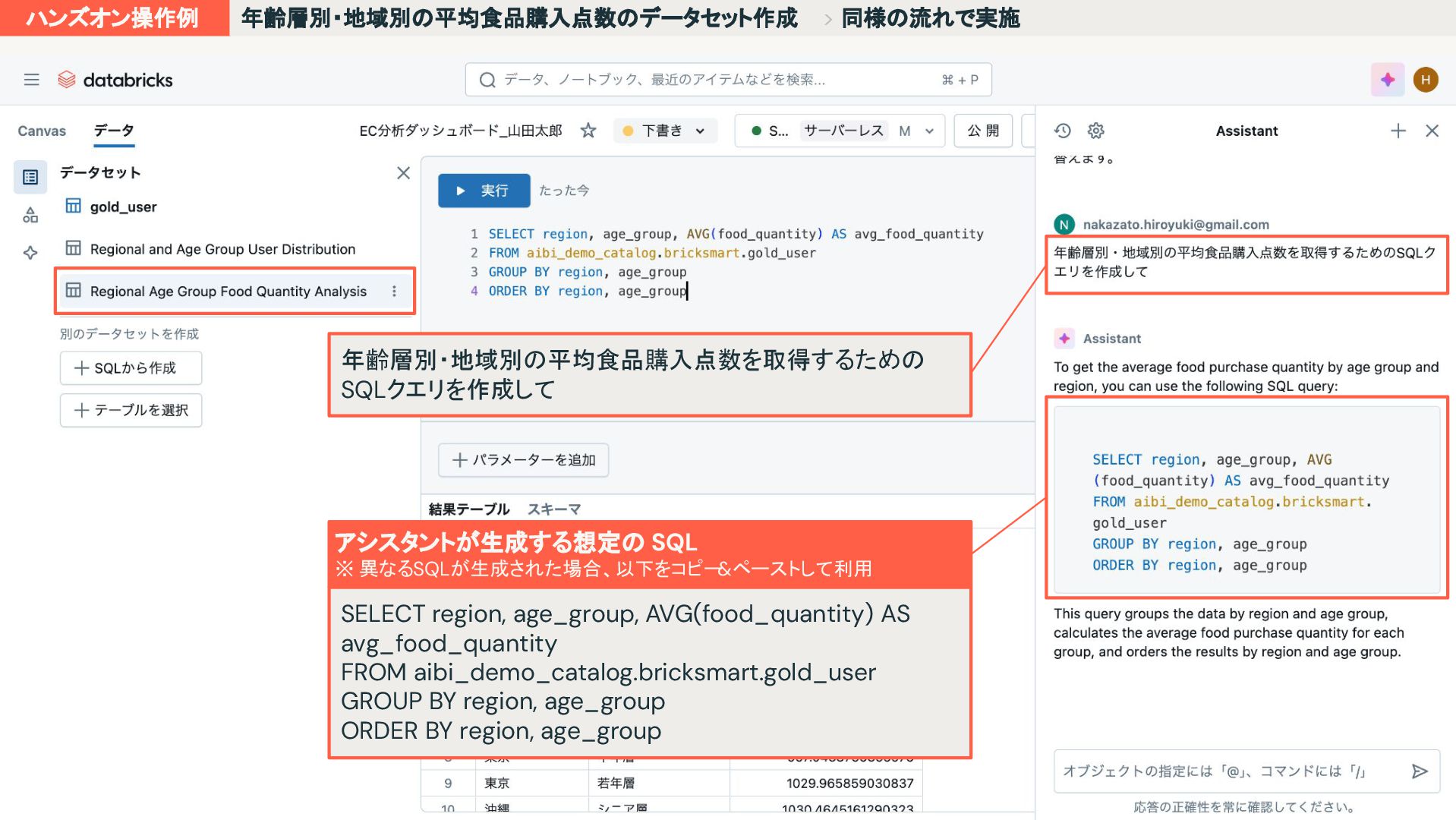Expand the 下書き status dropdown
1456x820 pixels.
(x=664, y=131)
